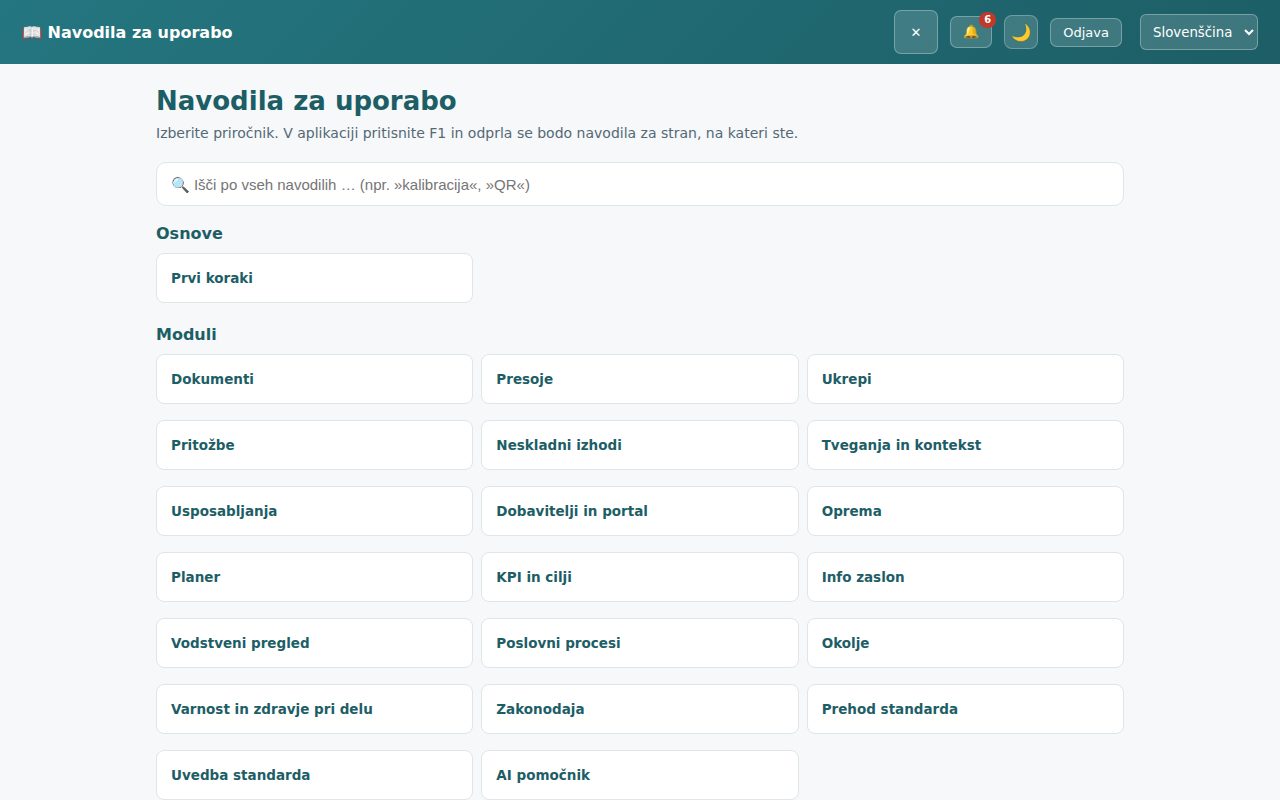Open Poslovni procesi manual
Image resolution: width=1280 pixels, height=800 pixels.
click(x=640, y=643)
